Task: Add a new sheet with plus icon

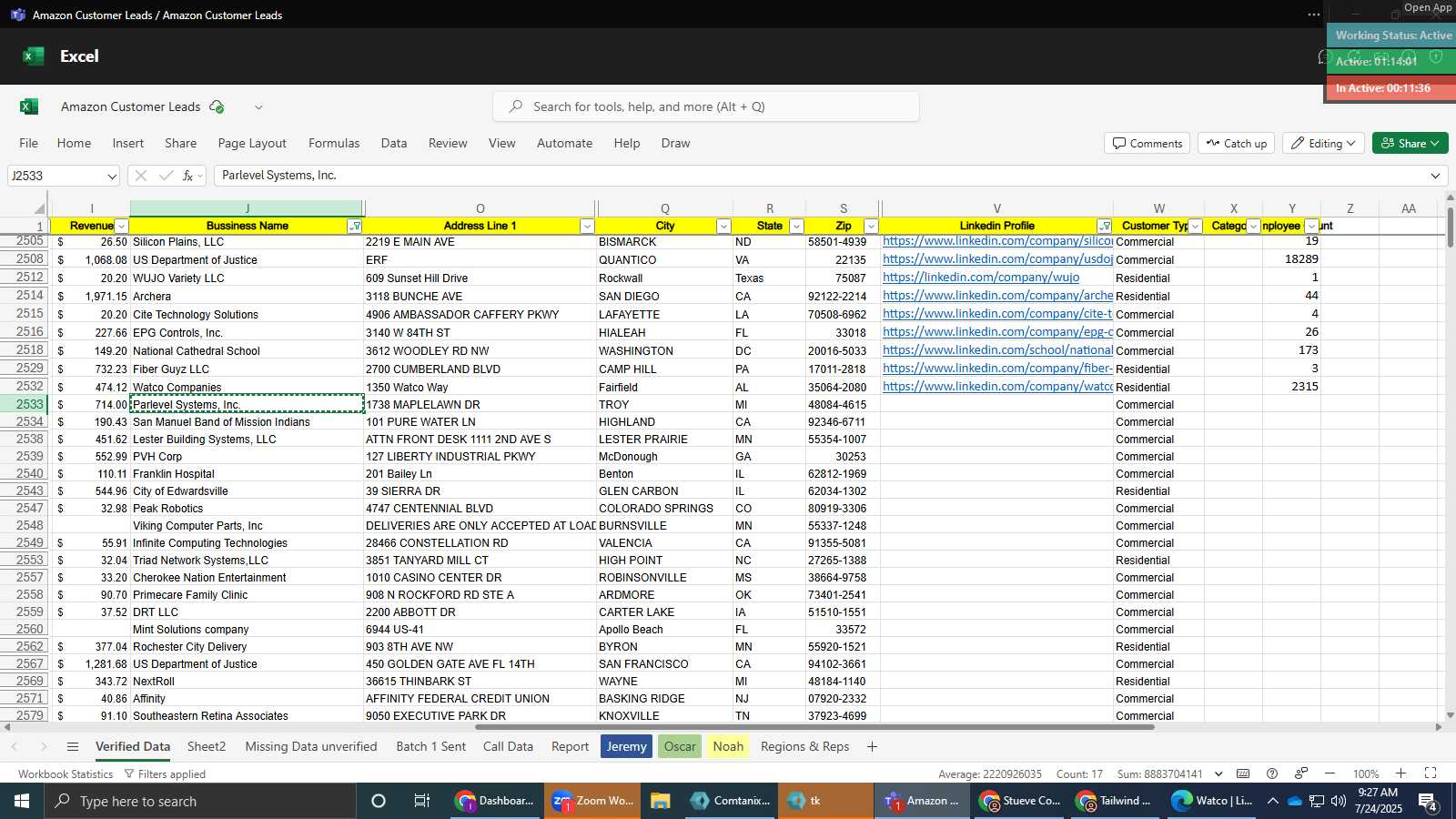Action: (872, 747)
